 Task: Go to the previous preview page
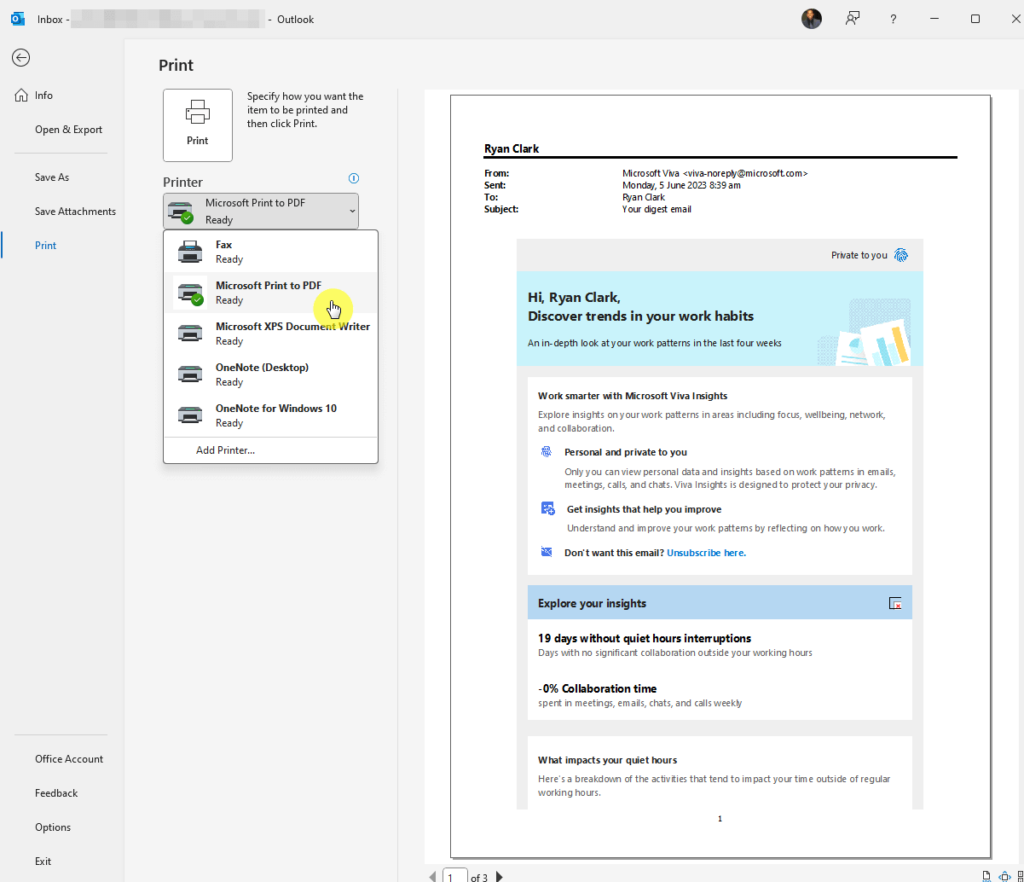tap(432, 877)
